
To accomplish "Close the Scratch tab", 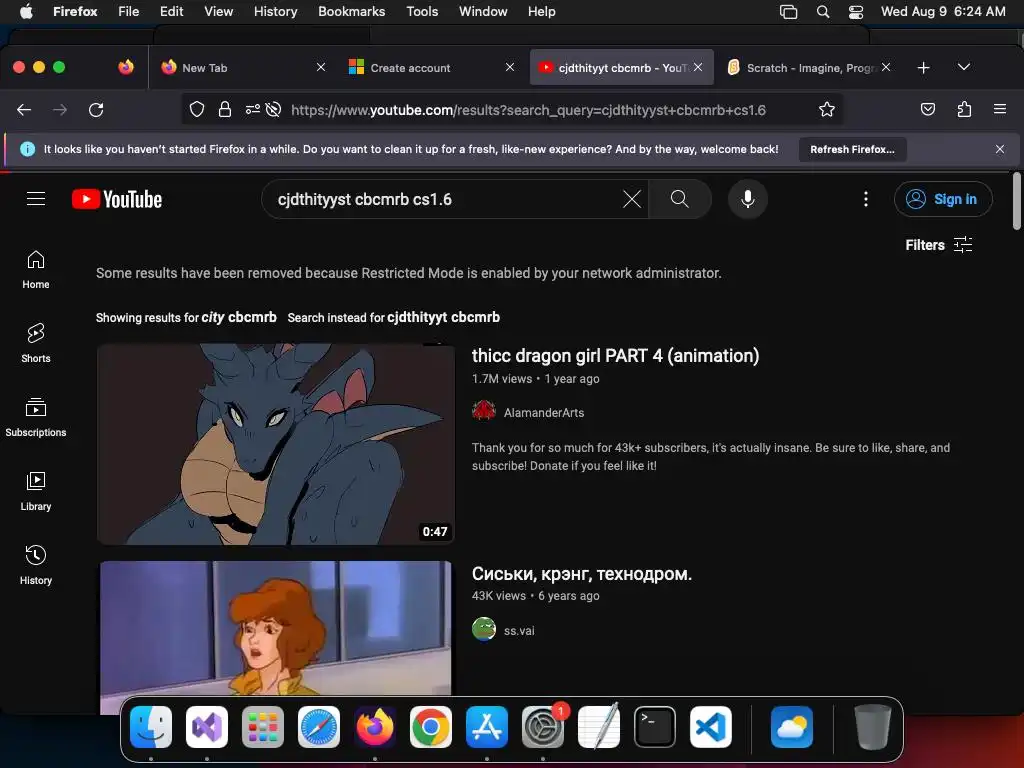I will pos(886,67).
